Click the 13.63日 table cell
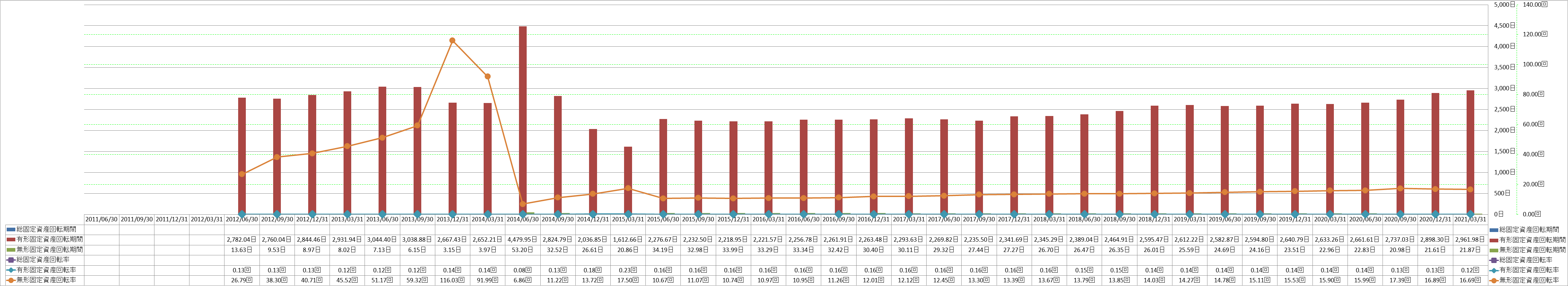 (241, 250)
